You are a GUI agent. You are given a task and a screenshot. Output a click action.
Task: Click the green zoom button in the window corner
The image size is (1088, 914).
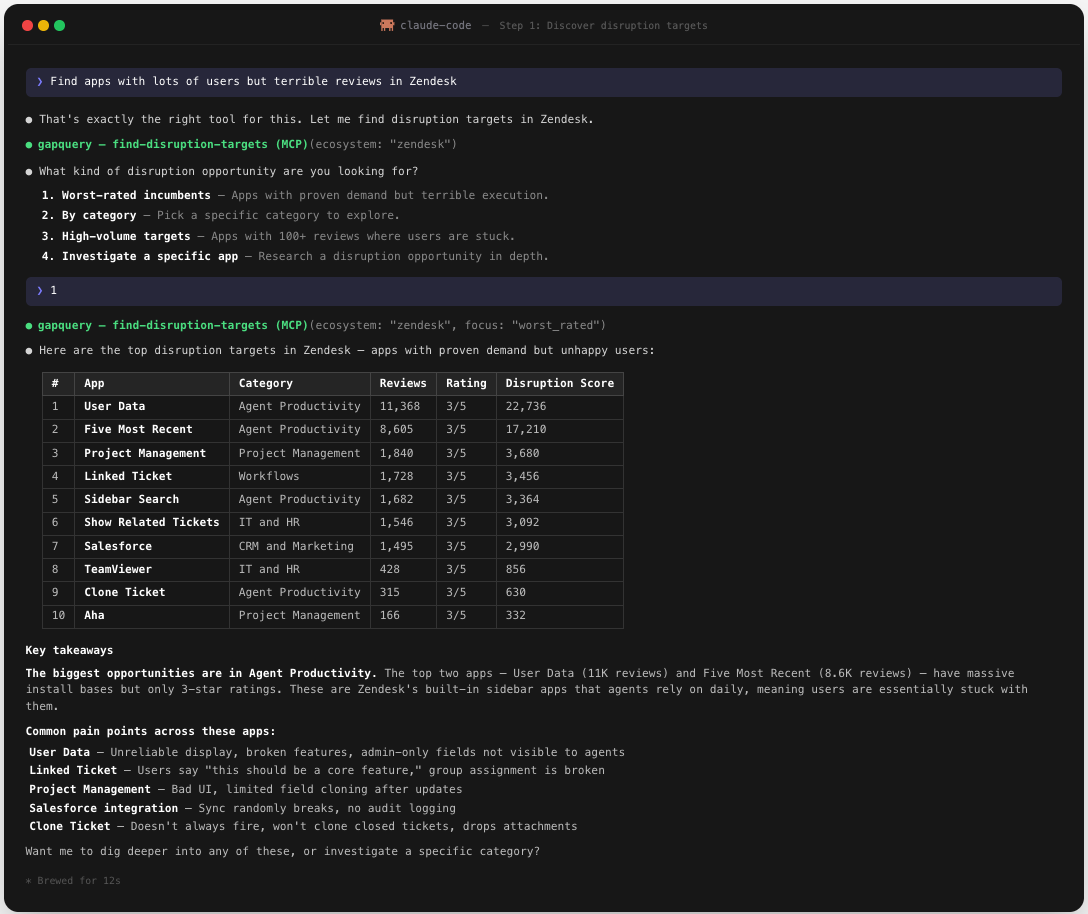pos(59,25)
